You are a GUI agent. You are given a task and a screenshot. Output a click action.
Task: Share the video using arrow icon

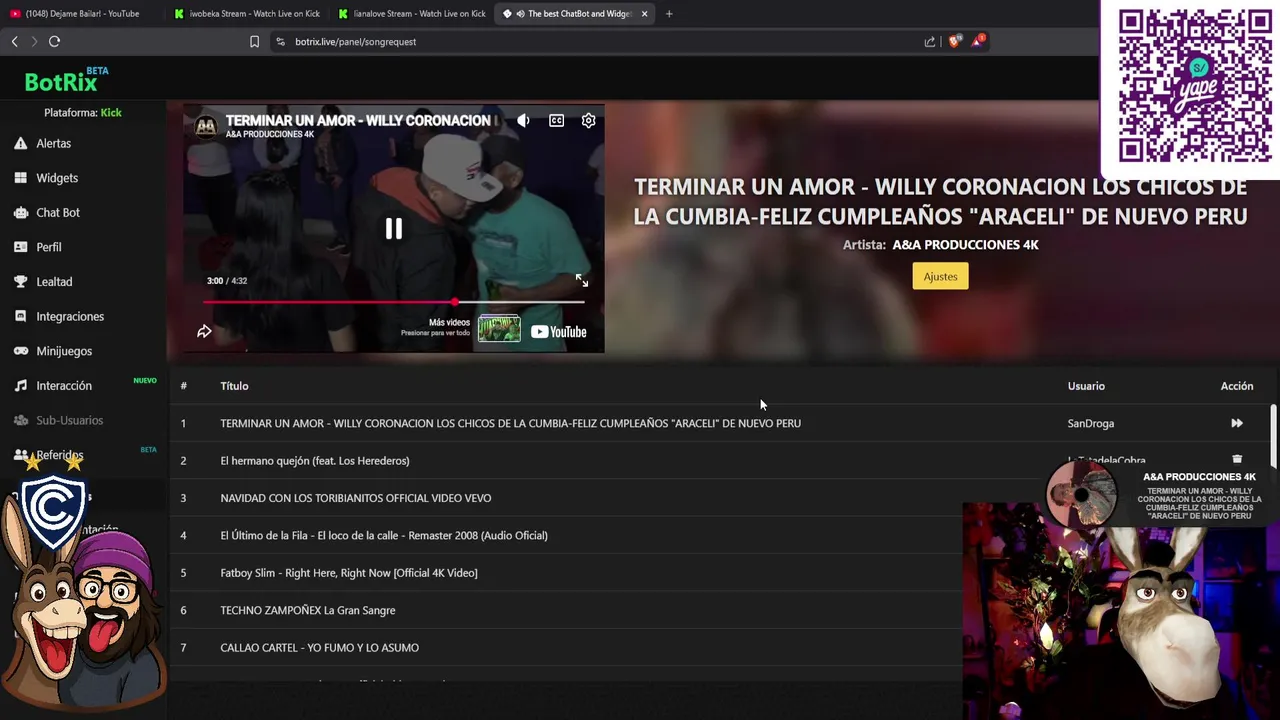(204, 331)
